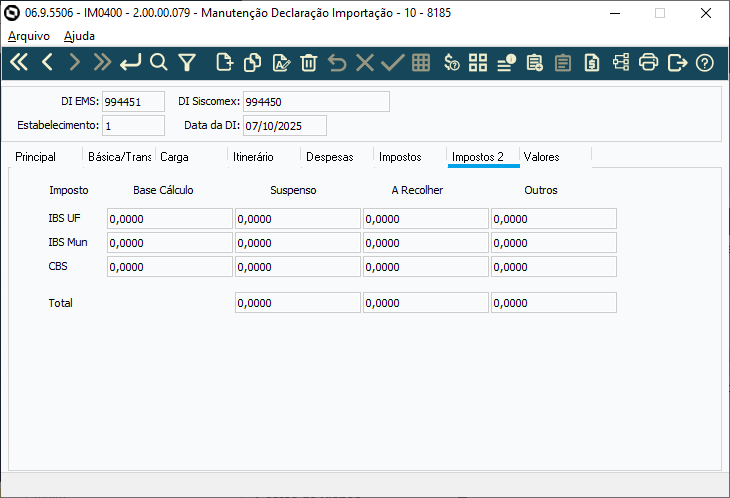The height and width of the screenshot is (498, 730).
Task: Click the exit door icon in toolbar
Action: pos(677,62)
